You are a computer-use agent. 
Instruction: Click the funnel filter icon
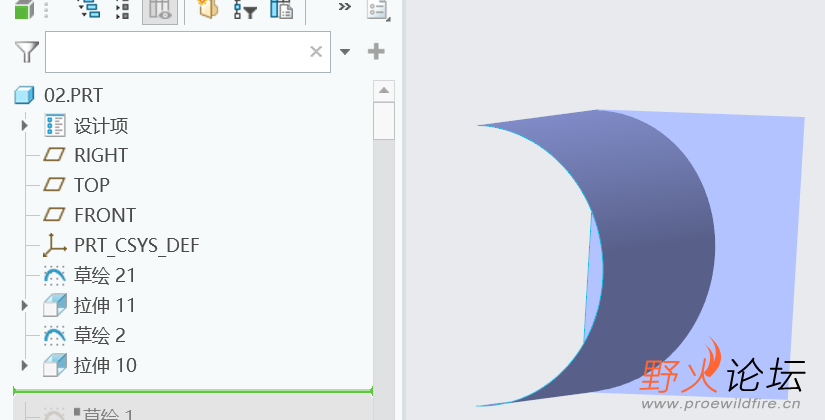[x=27, y=52]
